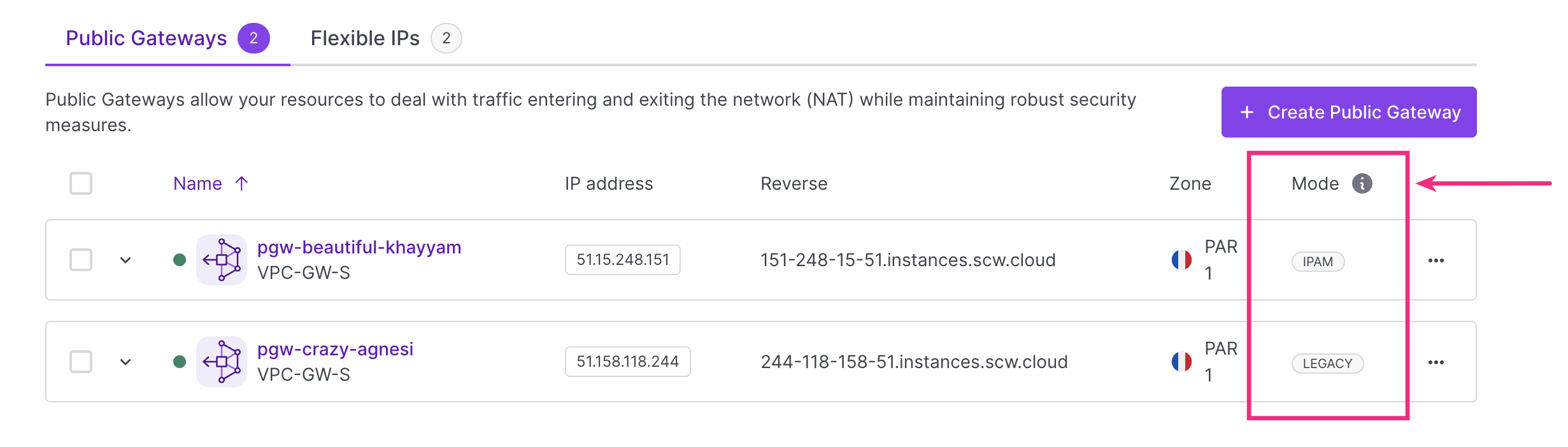Toggle the select-all gateways checkbox
This screenshot has height=447, width=1568.
(81, 183)
